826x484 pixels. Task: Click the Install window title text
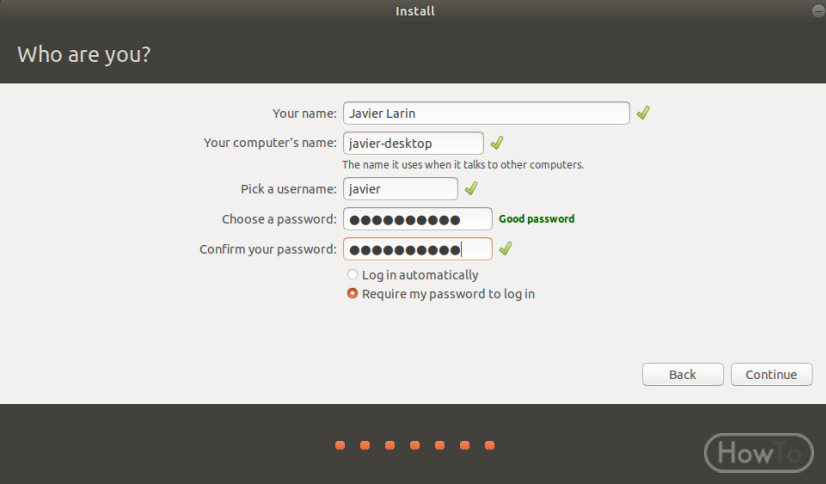coord(415,11)
